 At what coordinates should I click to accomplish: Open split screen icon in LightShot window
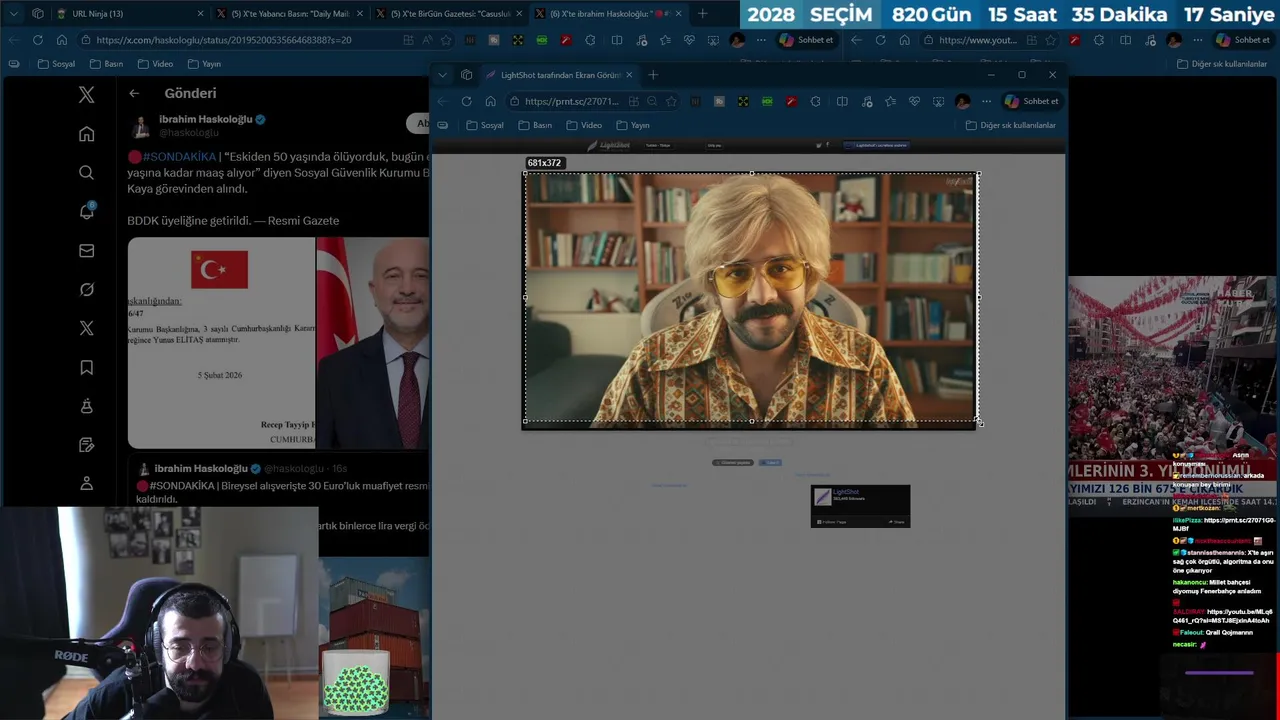[x=842, y=101]
